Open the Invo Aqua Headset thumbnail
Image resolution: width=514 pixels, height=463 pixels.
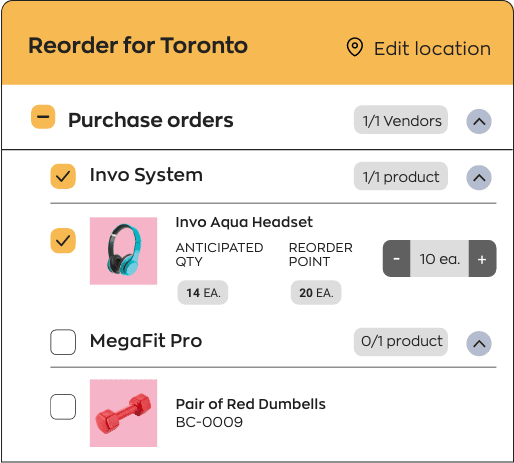pyautogui.click(x=123, y=251)
